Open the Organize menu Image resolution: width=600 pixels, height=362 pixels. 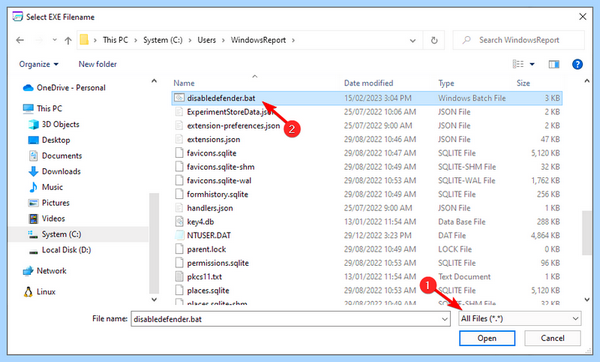click(39, 64)
